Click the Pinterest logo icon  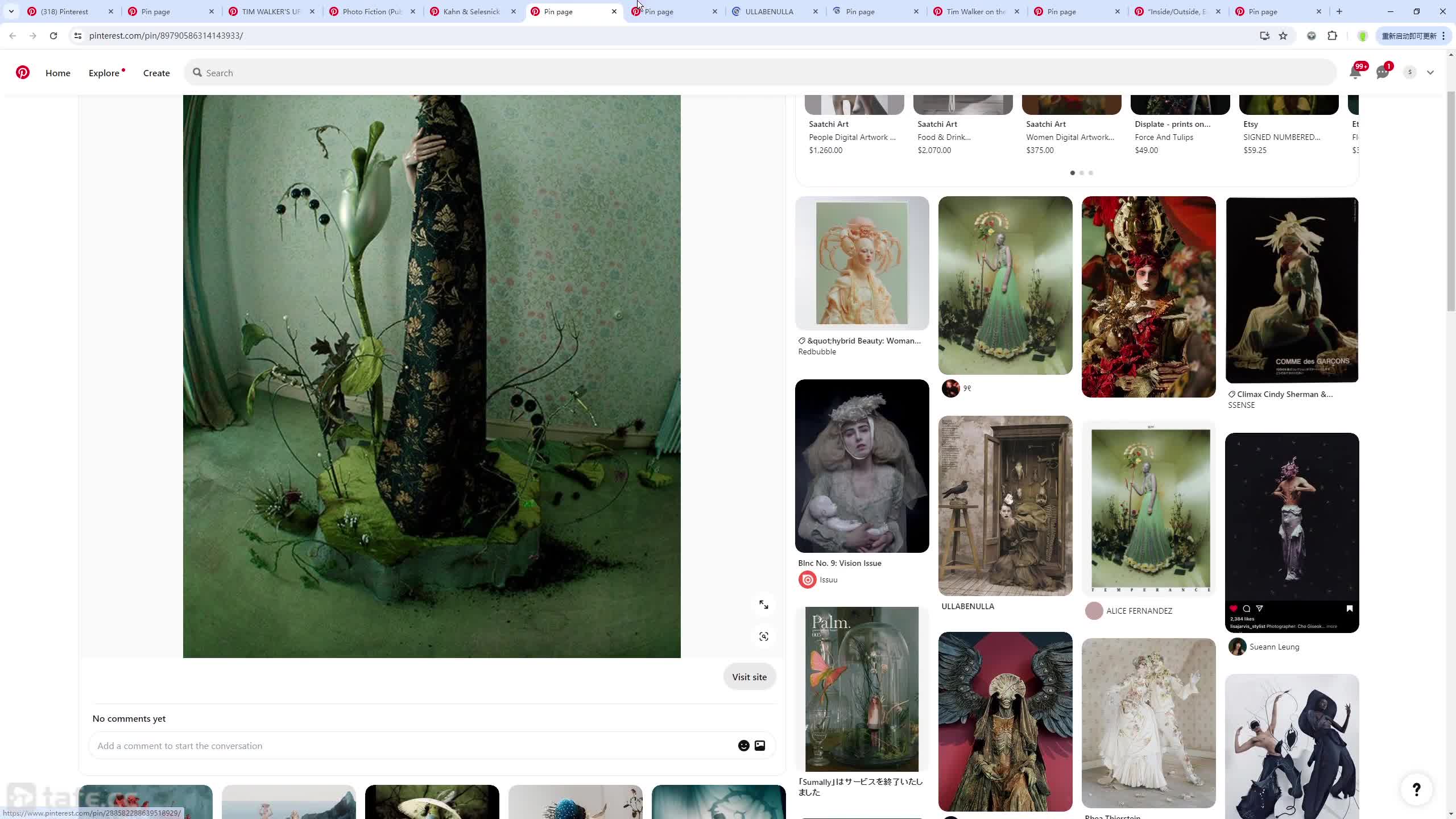pyautogui.click(x=23, y=72)
